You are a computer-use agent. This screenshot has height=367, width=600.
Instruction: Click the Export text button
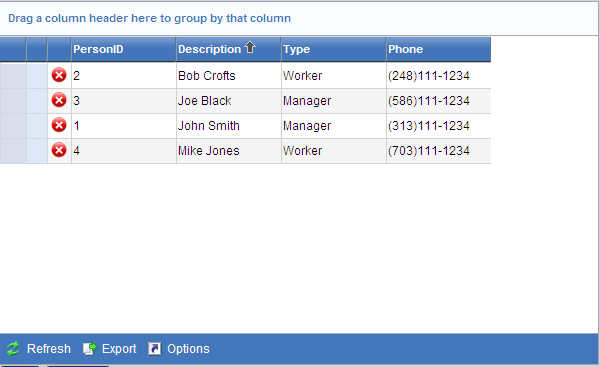(119, 349)
